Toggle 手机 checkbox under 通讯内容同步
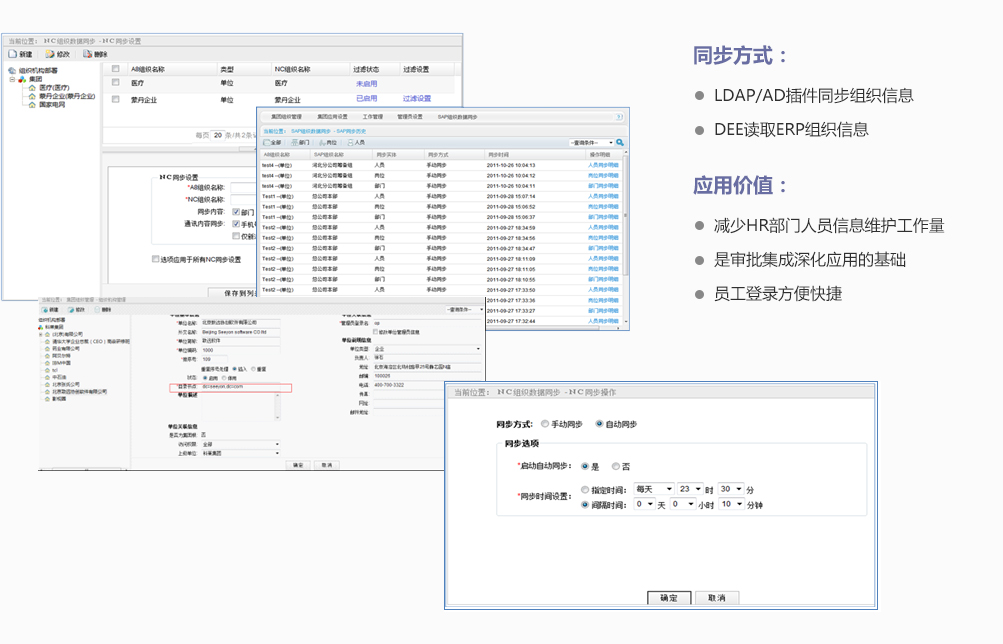This screenshot has height=644, width=1003. coord(236,224)
